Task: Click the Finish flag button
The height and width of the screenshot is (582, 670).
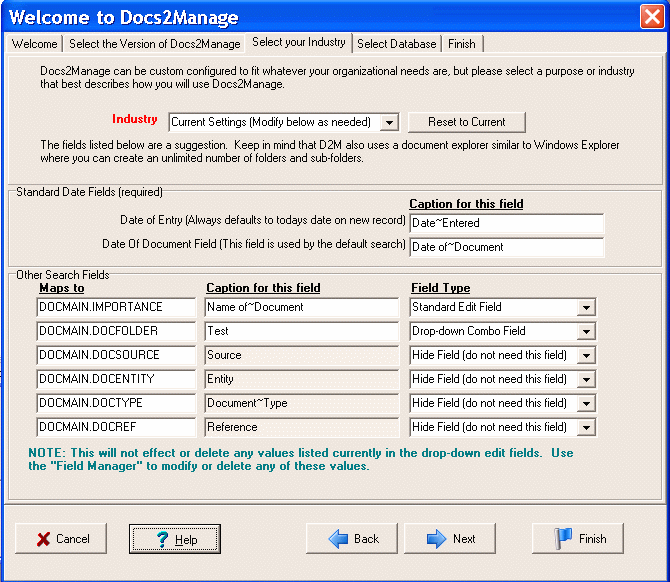Action: [x=577, y=539]
